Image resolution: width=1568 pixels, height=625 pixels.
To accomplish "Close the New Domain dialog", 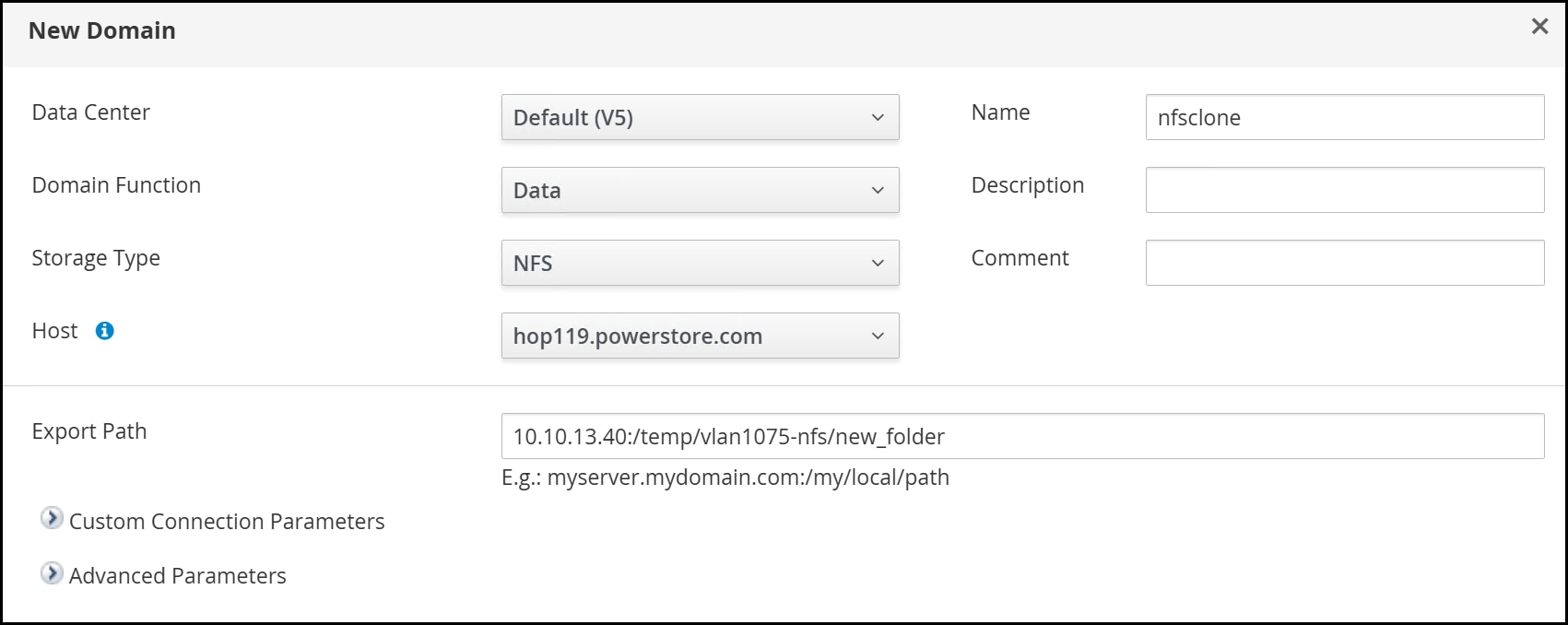I will coord(1539,27).
